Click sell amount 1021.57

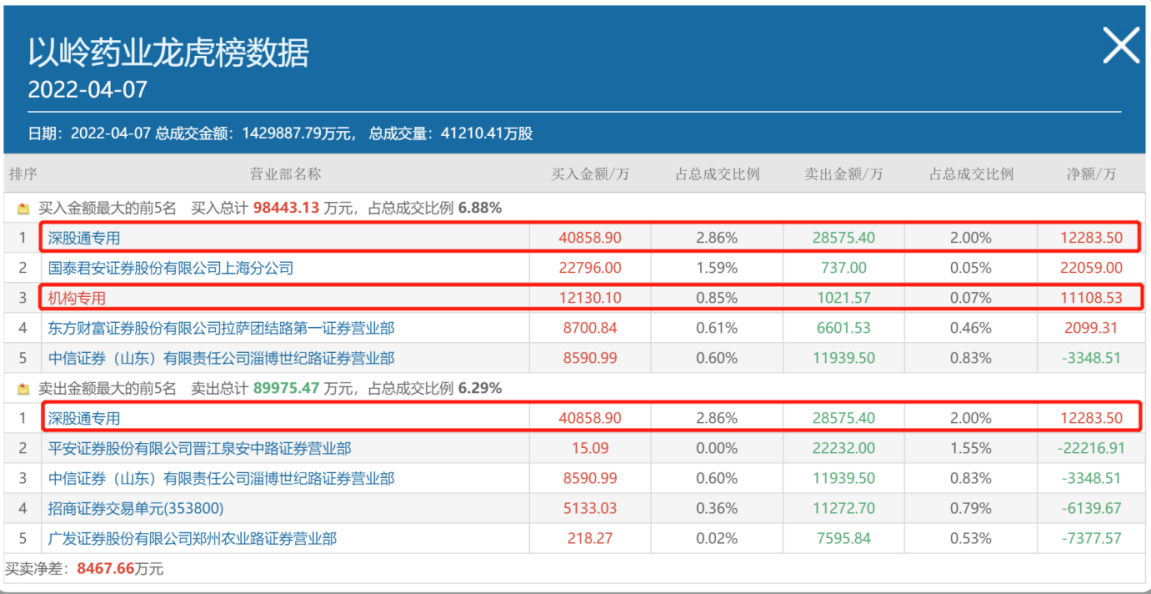pos(843,298)
